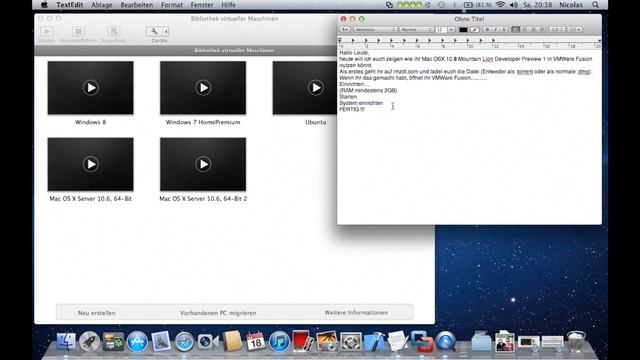Toggle italic formatting in TextEdit toolbar
Screen dimensions: 640x360
point(496,29)
